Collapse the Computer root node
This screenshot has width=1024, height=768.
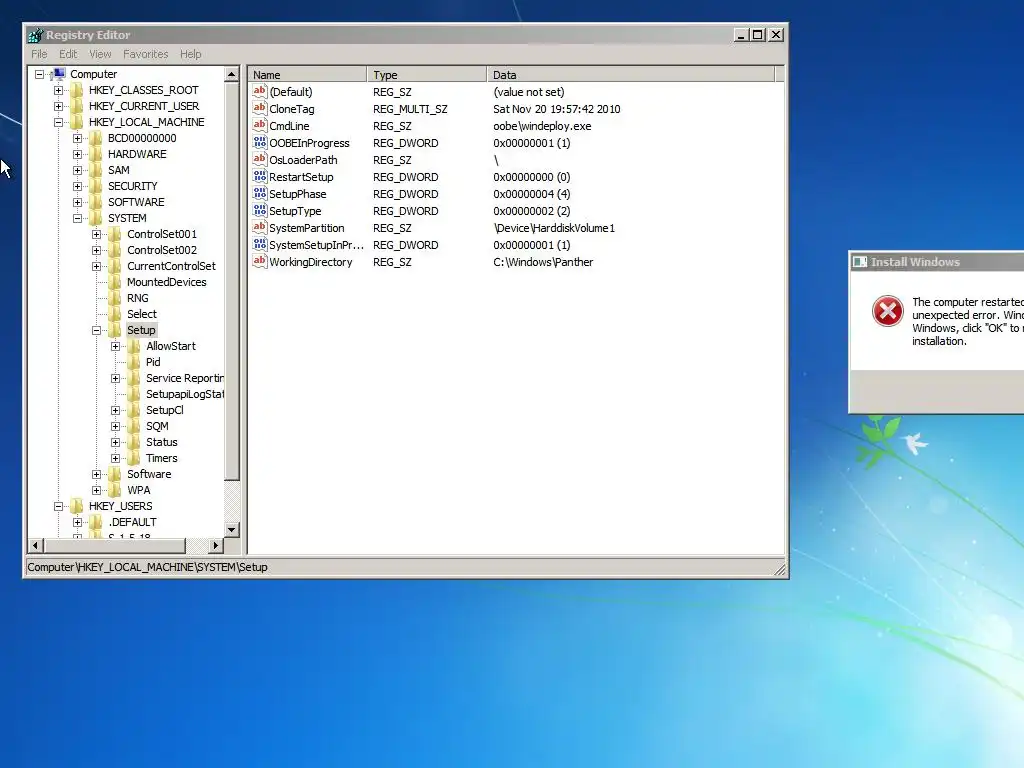39,74
